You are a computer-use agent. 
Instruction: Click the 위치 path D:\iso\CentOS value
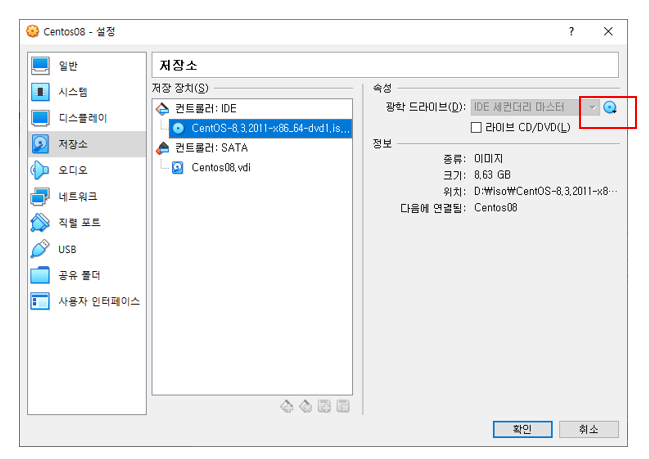pyautogui.click(x=546, y=192)
